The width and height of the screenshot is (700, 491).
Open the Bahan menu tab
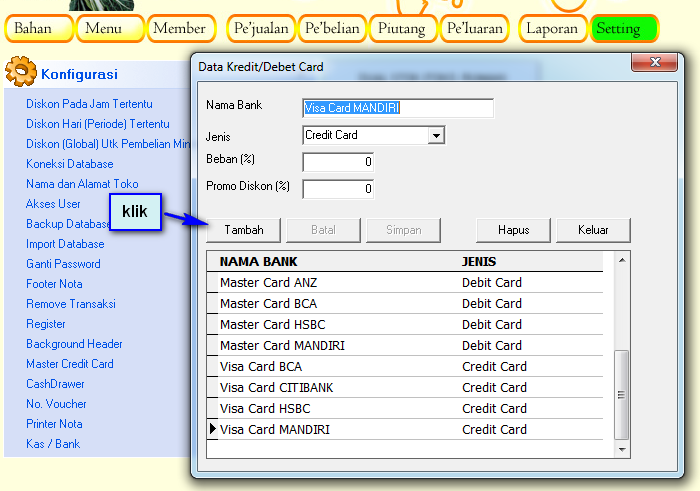(38, 29)
